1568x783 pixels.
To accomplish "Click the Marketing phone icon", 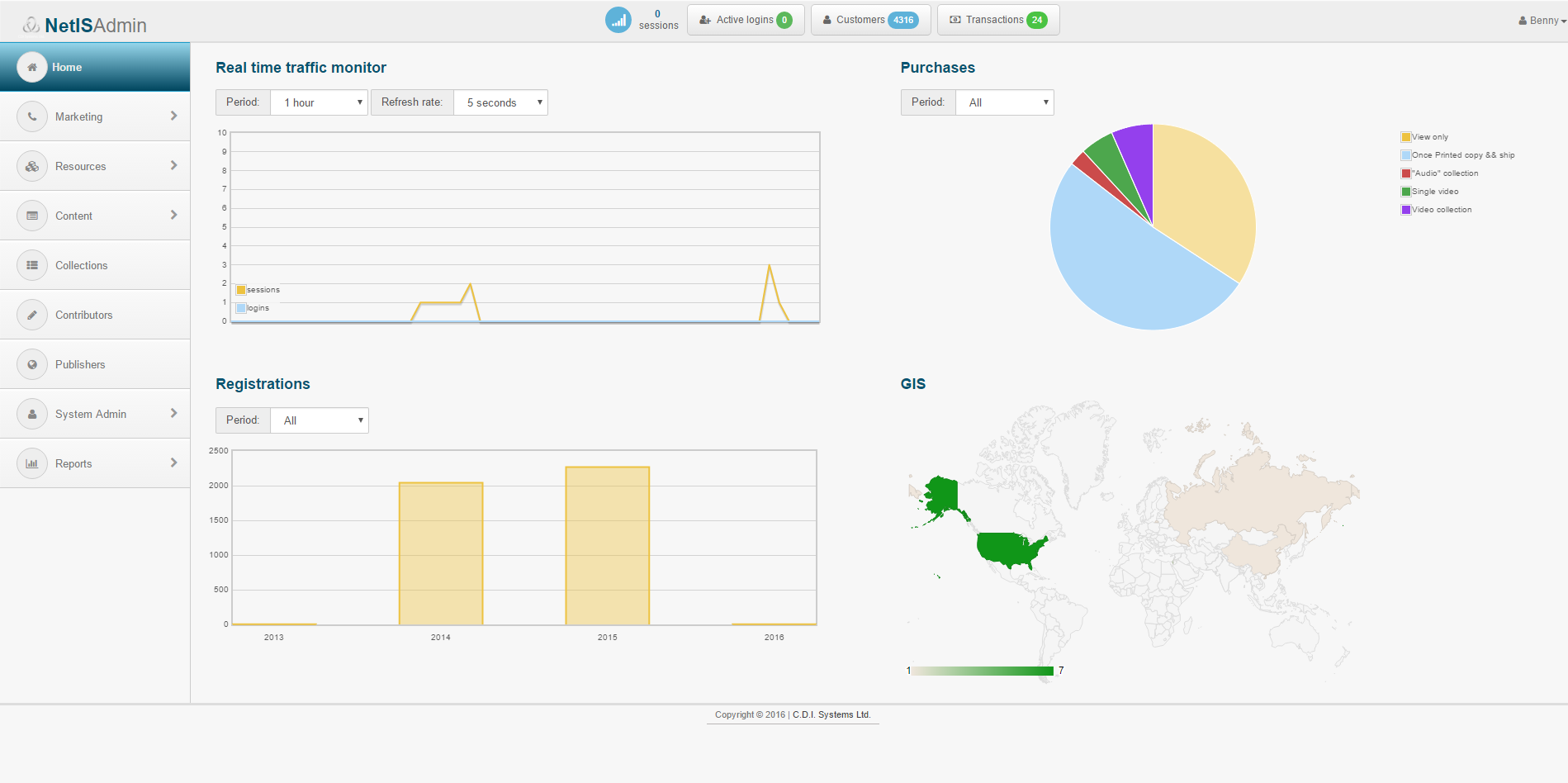I will coord(32,116).
